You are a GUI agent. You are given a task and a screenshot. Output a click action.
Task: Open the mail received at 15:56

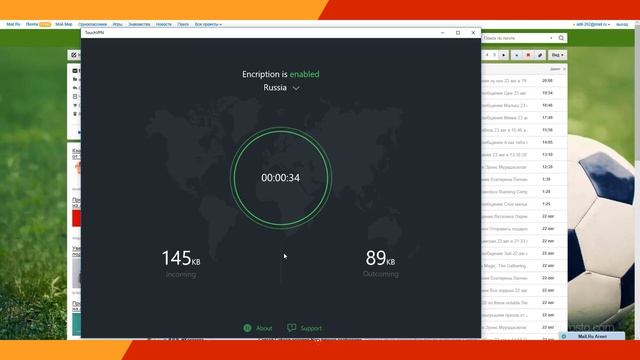pyautogui.click(x=524, y=130)
